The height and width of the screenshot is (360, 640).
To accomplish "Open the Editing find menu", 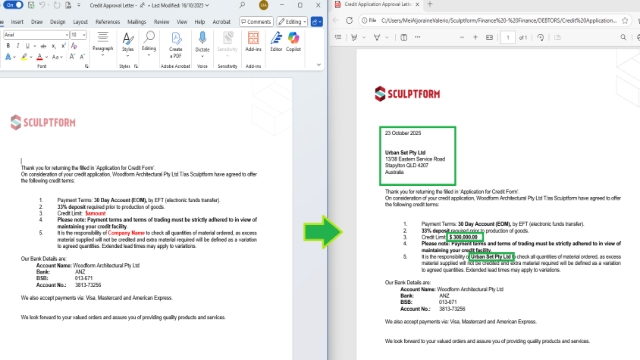I will [149, 43].
